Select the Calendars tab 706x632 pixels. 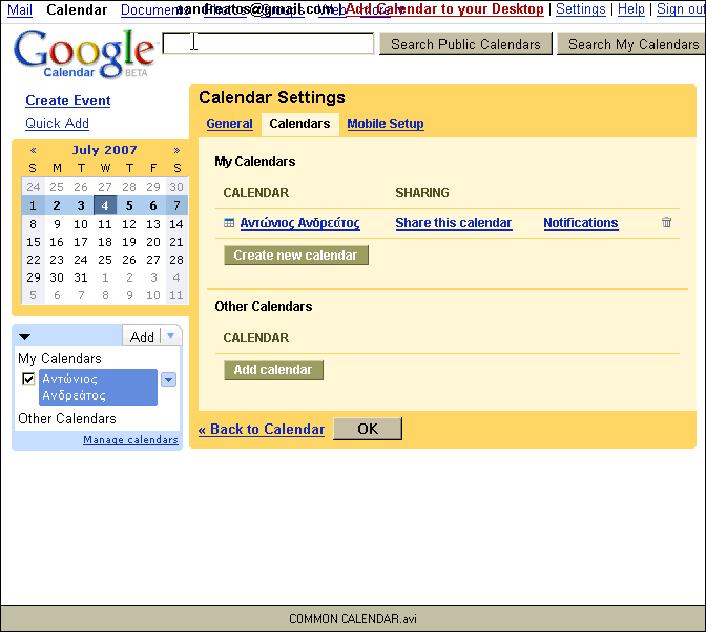pos(299,124)
